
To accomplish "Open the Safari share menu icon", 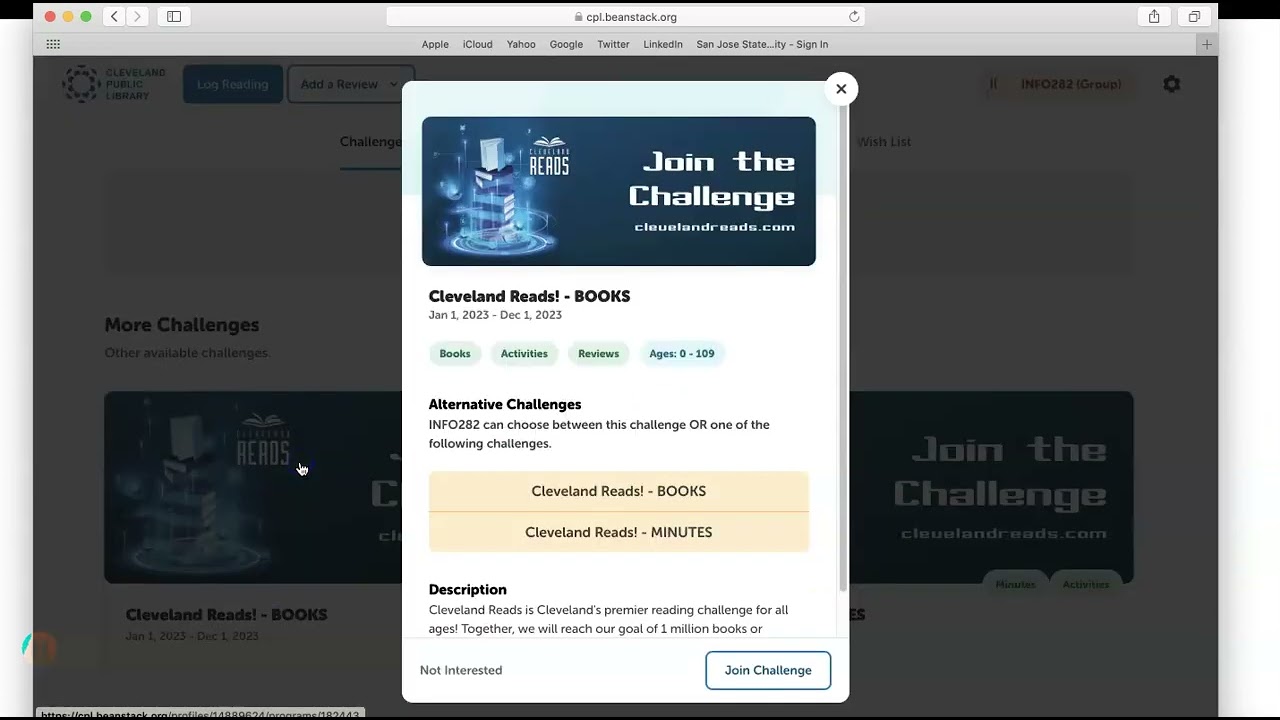I will [x=1154, y=16].
